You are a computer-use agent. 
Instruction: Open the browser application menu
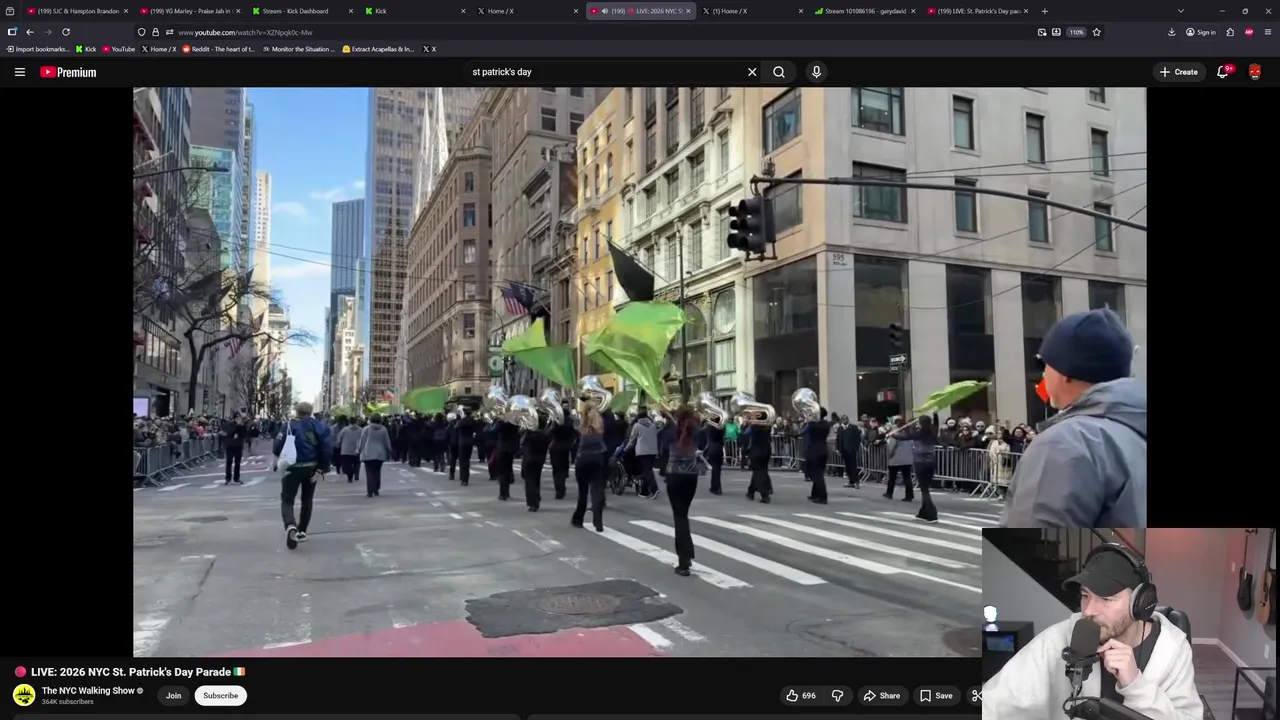(x=1268, y=32)
